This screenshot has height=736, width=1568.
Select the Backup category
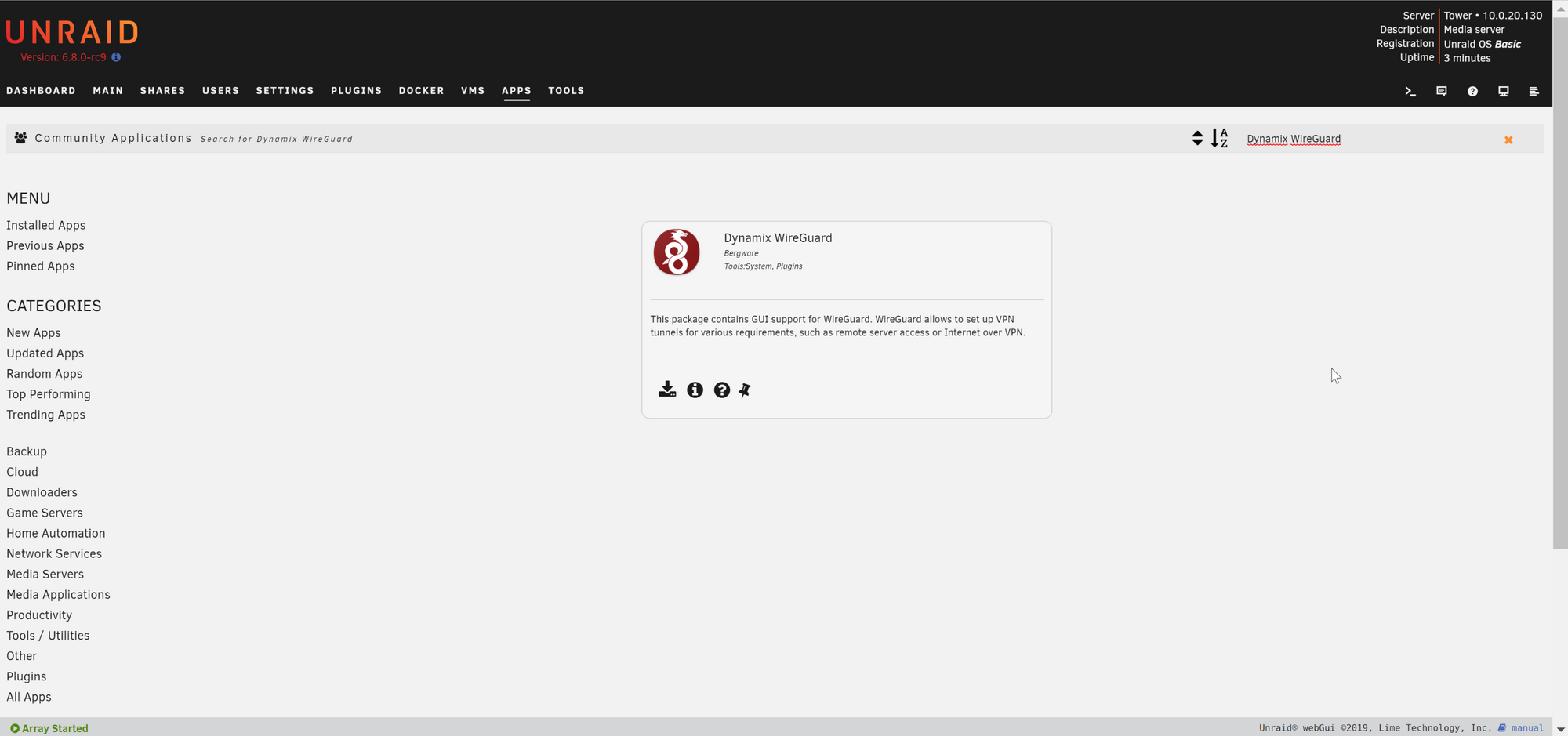click(x=27, y=451)
